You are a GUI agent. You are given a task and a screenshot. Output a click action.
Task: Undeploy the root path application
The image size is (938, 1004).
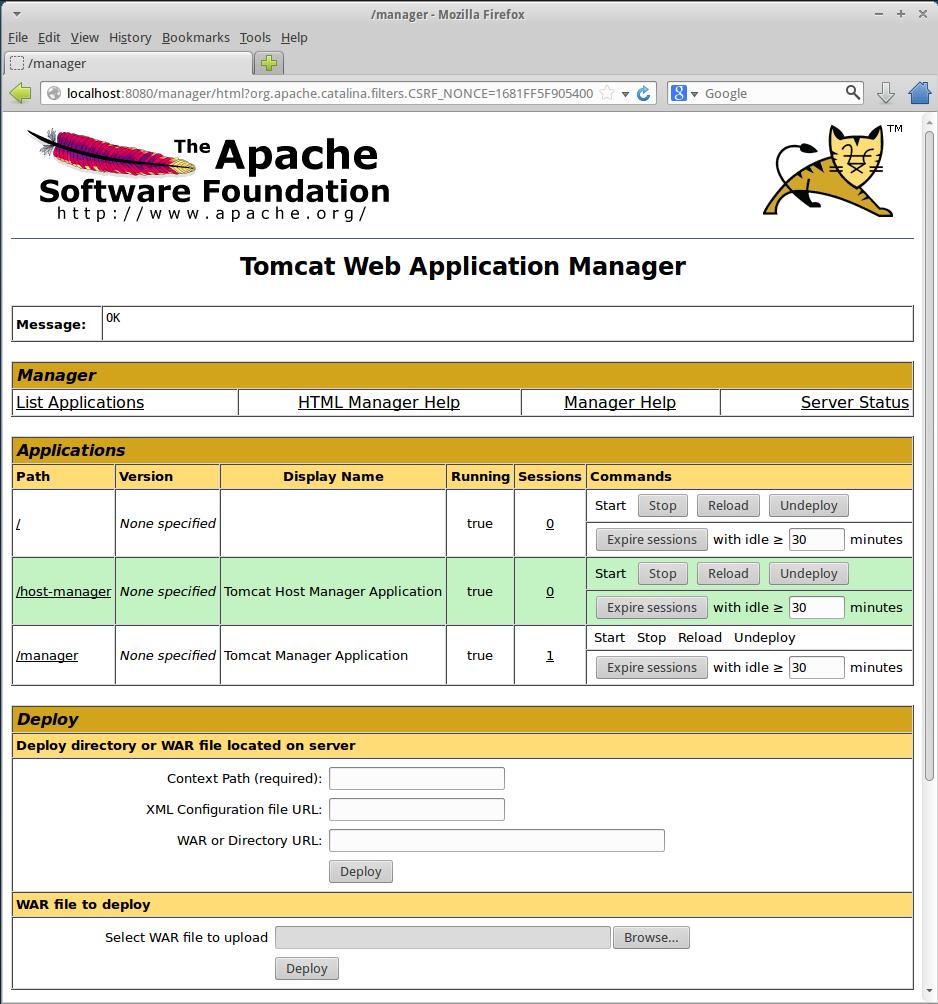click(808, 506)
